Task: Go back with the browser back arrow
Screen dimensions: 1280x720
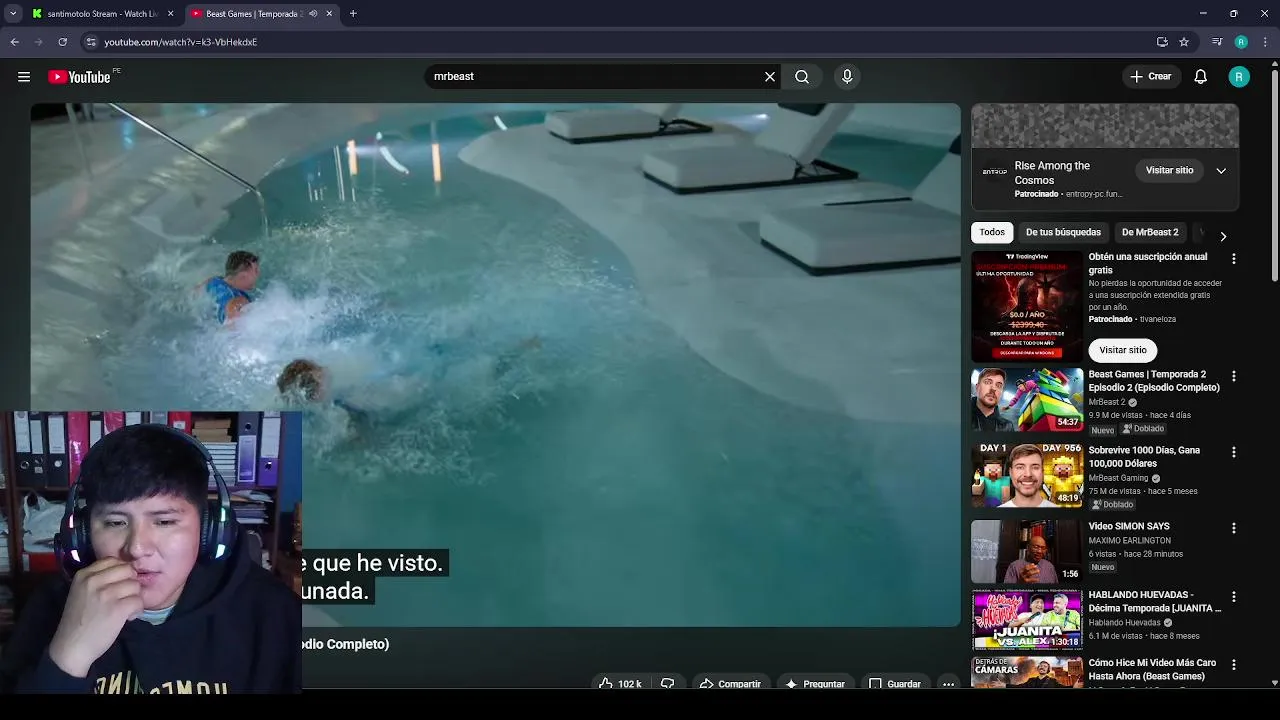Action: point(15,42)
